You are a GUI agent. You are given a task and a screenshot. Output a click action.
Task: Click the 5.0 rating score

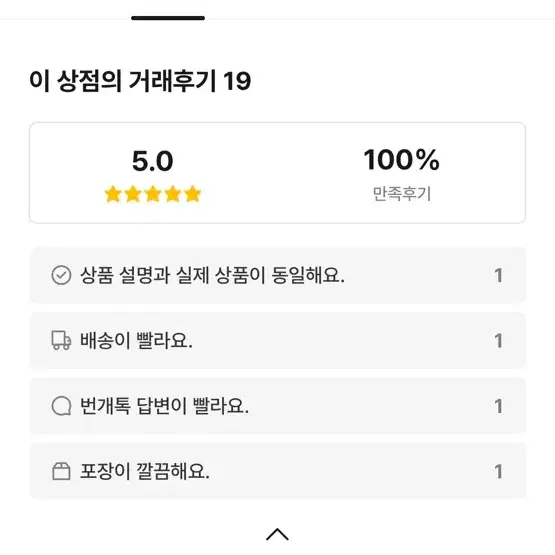[x=153, y=161]
